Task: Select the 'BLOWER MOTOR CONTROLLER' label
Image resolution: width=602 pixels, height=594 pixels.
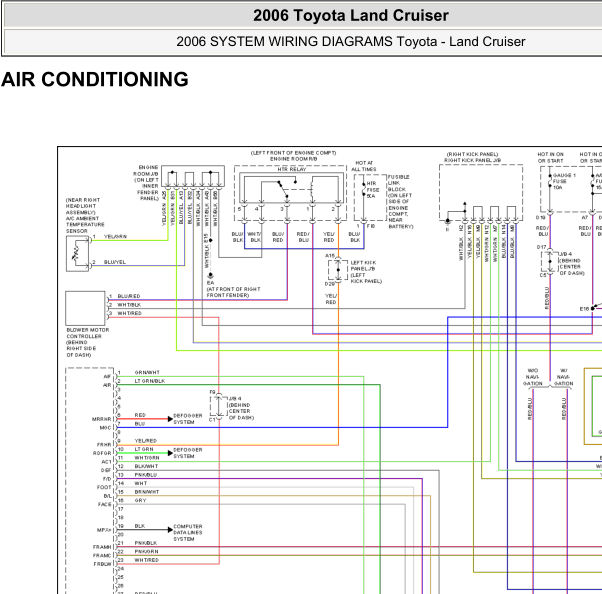Action: pos(88,333)
